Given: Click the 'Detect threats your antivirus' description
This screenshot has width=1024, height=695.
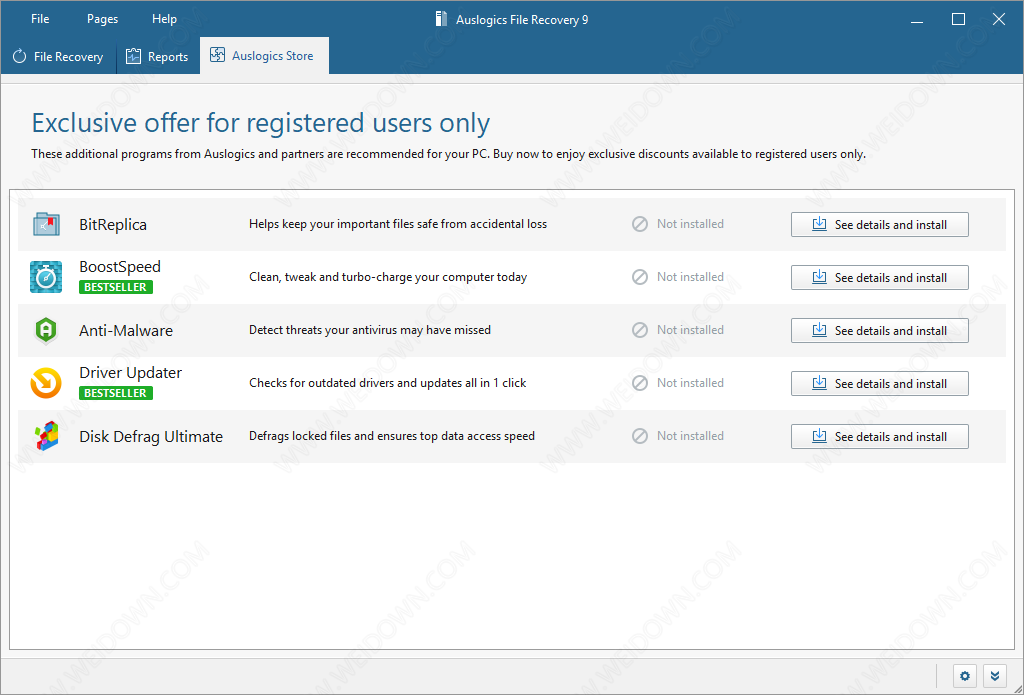Looking at the screenshot, I should [370, 330].
